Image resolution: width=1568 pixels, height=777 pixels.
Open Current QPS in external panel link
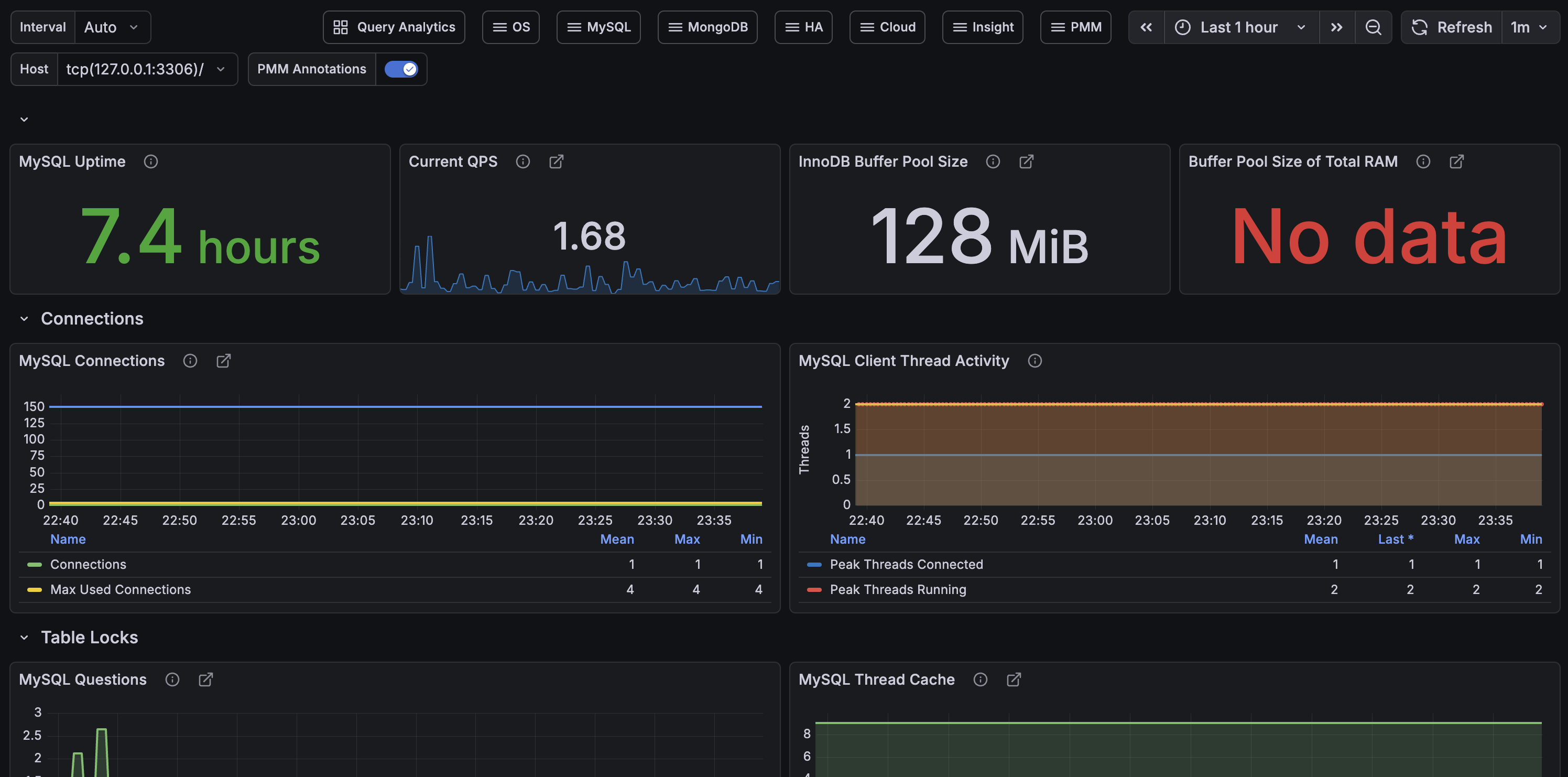pyautogui.click(x=556, y=161)
